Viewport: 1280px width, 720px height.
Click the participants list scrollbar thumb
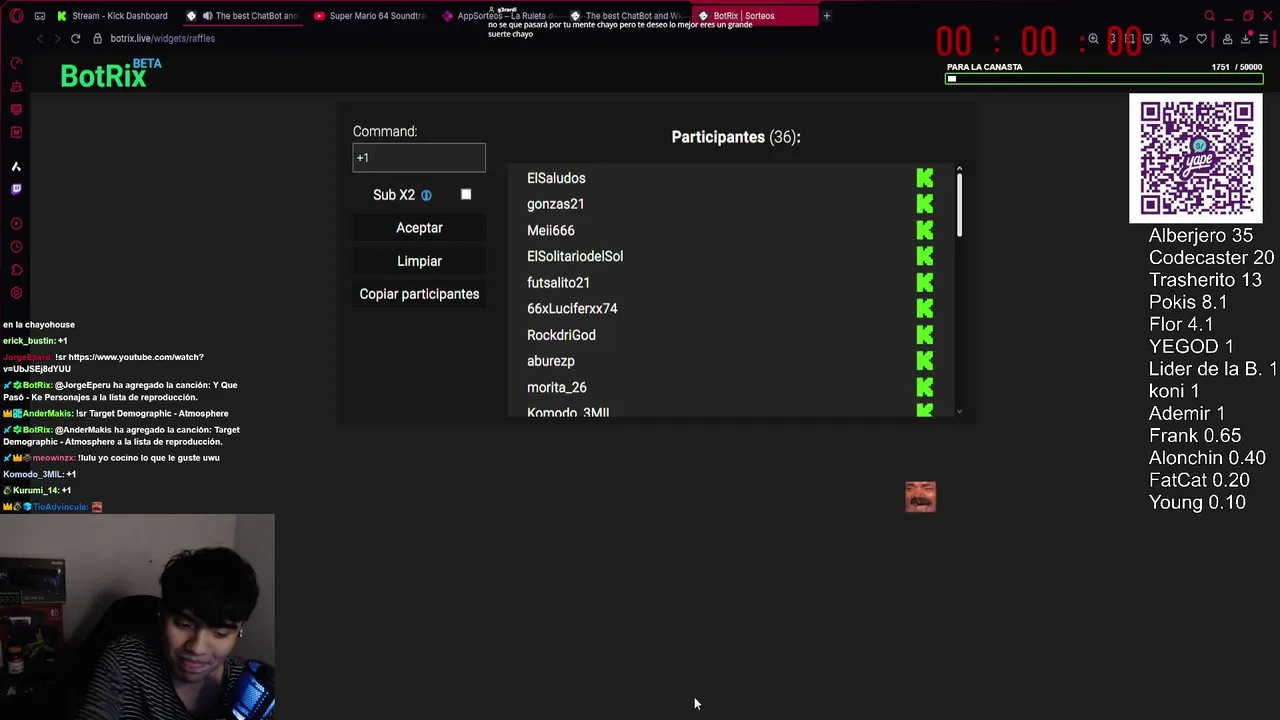959,204
